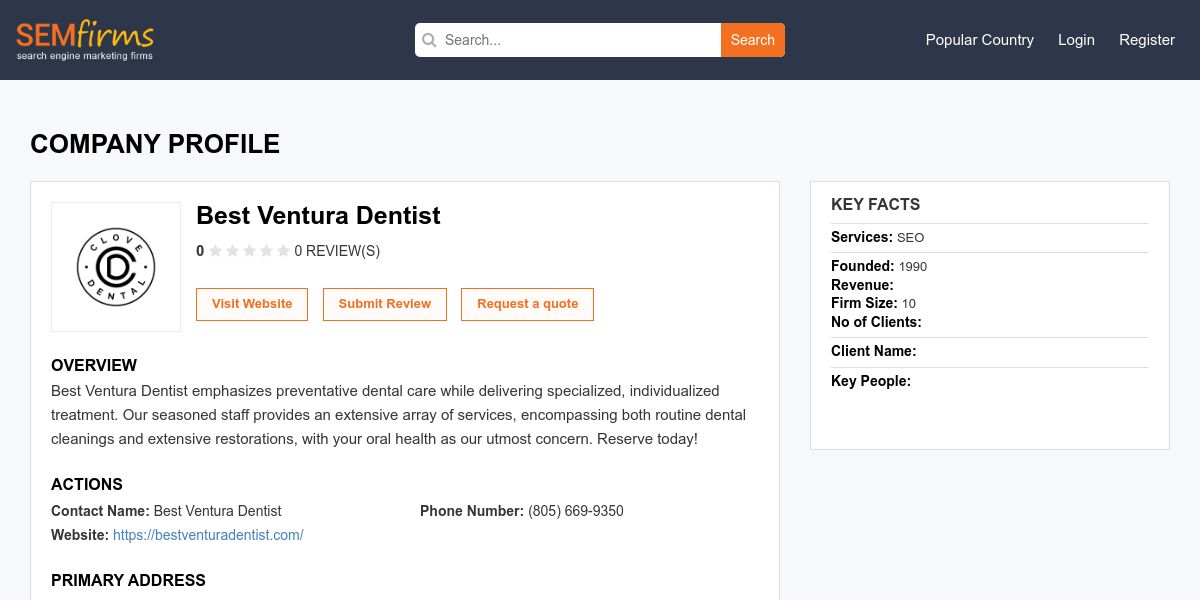
Task: Open the bestventuradentist.com link
Action: (208, 535)
